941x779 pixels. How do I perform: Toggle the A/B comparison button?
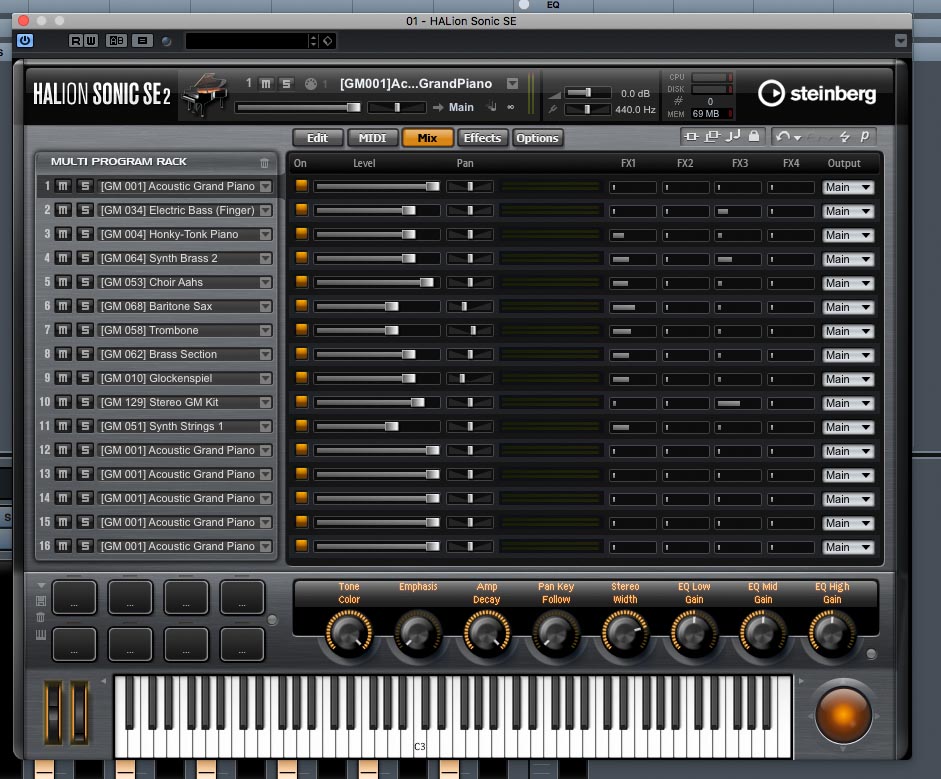[x=116, y=41]
